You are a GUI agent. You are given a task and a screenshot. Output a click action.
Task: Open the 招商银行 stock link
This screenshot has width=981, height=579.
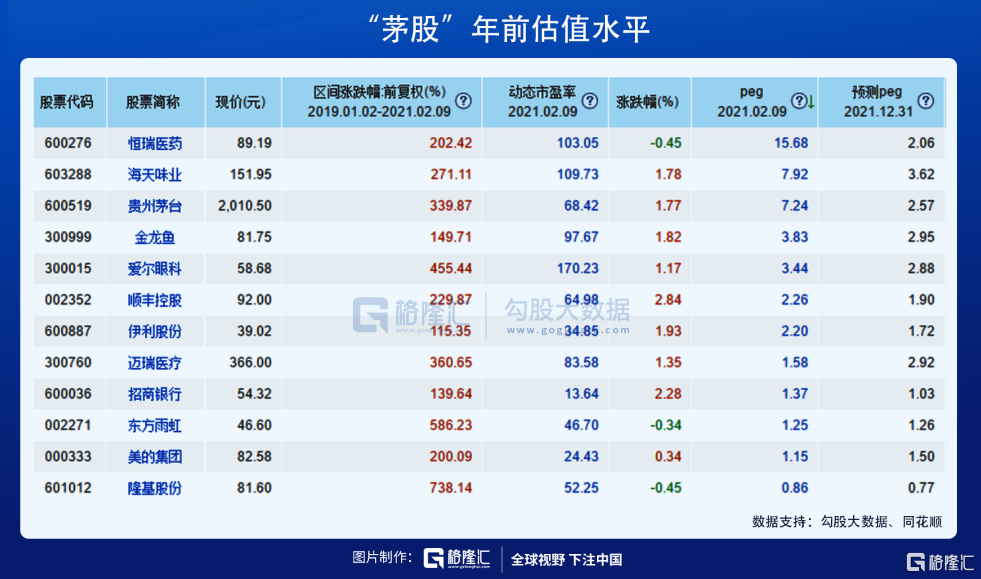[x=155, y=394]
